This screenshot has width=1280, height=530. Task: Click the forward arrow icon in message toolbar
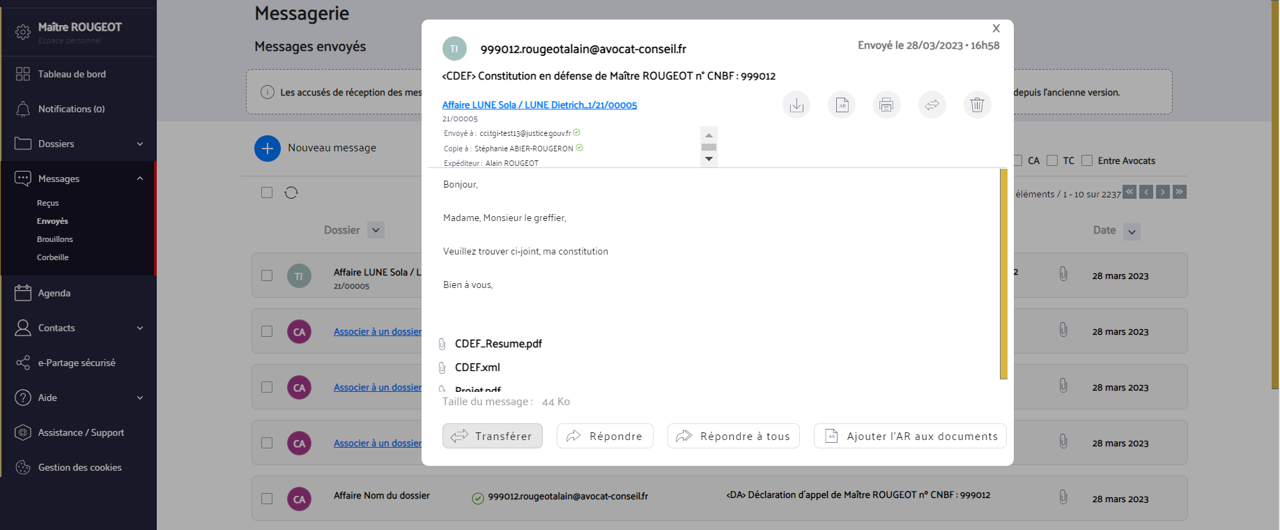pyautogui.click(x=932, y=104)
